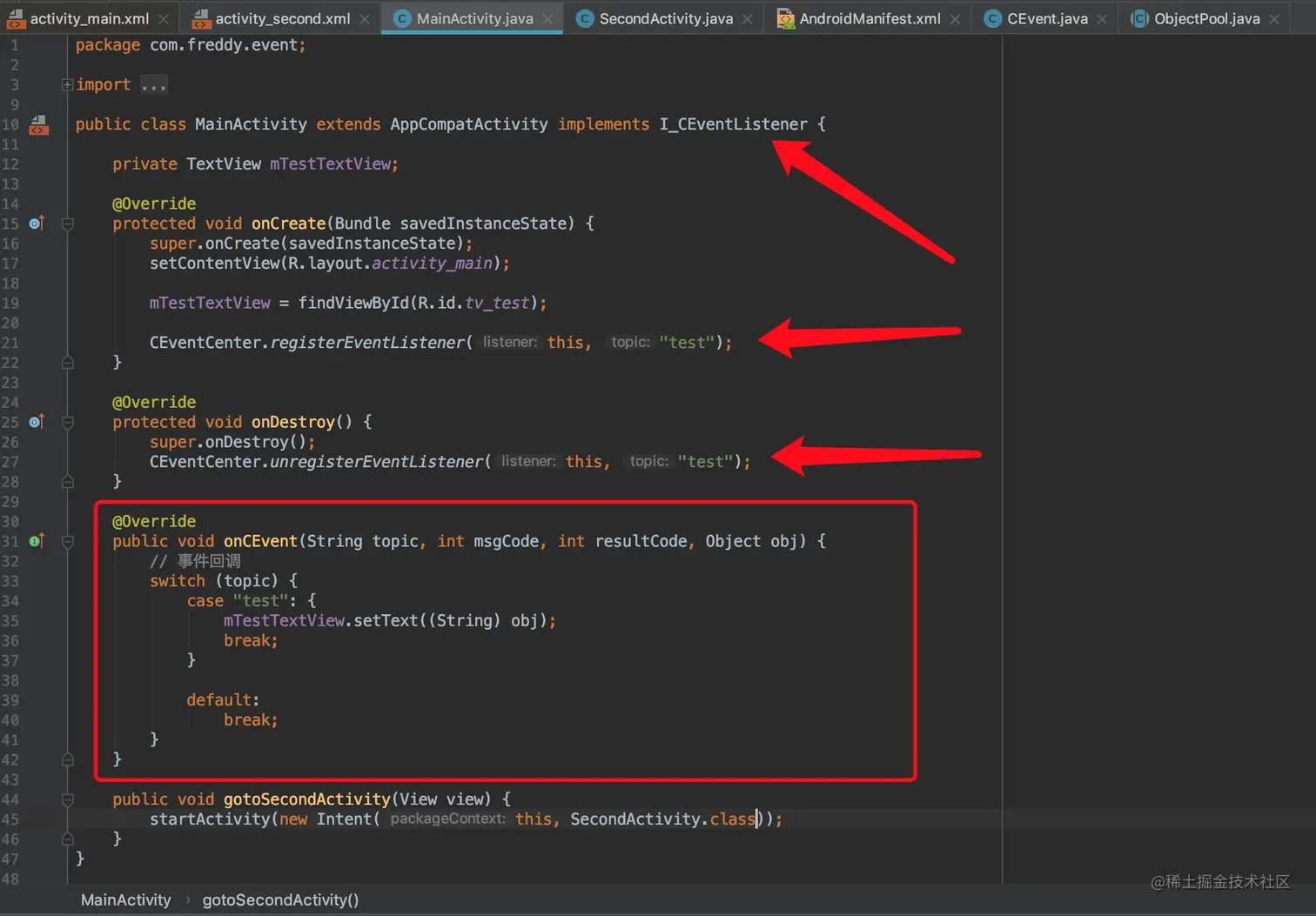Click AppCompatActivity in the class declaration
The height and width of the screenshot is (916, 1316).
click(x=469, y=124)
